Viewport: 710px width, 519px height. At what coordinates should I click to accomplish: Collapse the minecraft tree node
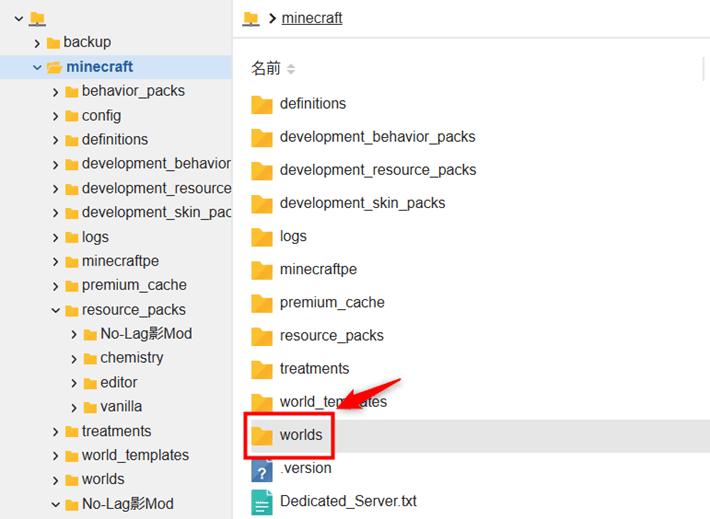click(38, 67)
